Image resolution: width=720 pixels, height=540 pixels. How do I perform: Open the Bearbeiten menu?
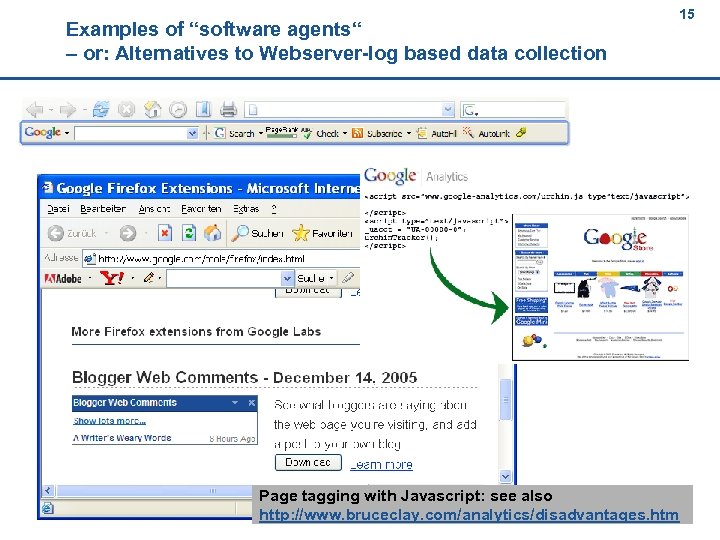point(103,209)
